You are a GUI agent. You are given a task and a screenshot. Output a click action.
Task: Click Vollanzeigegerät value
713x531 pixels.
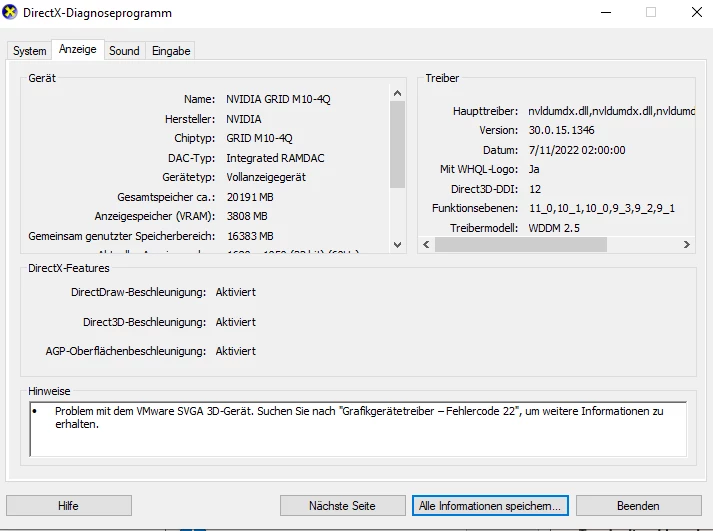click(266, 177)
